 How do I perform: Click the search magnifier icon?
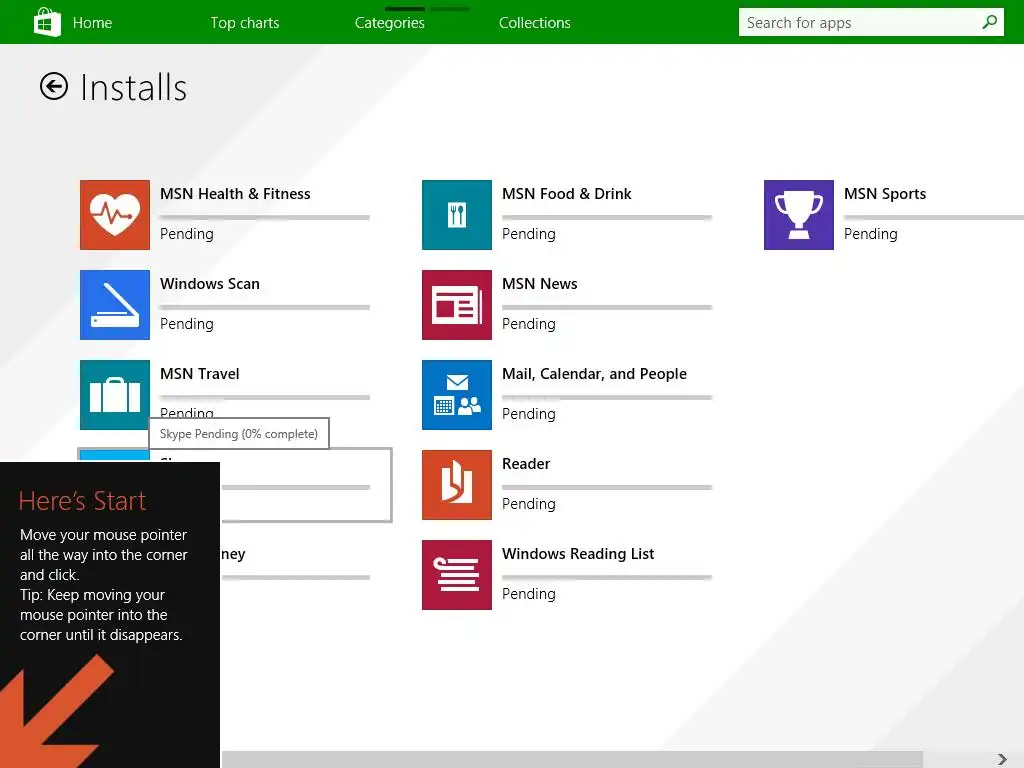(x=989, y=22)
